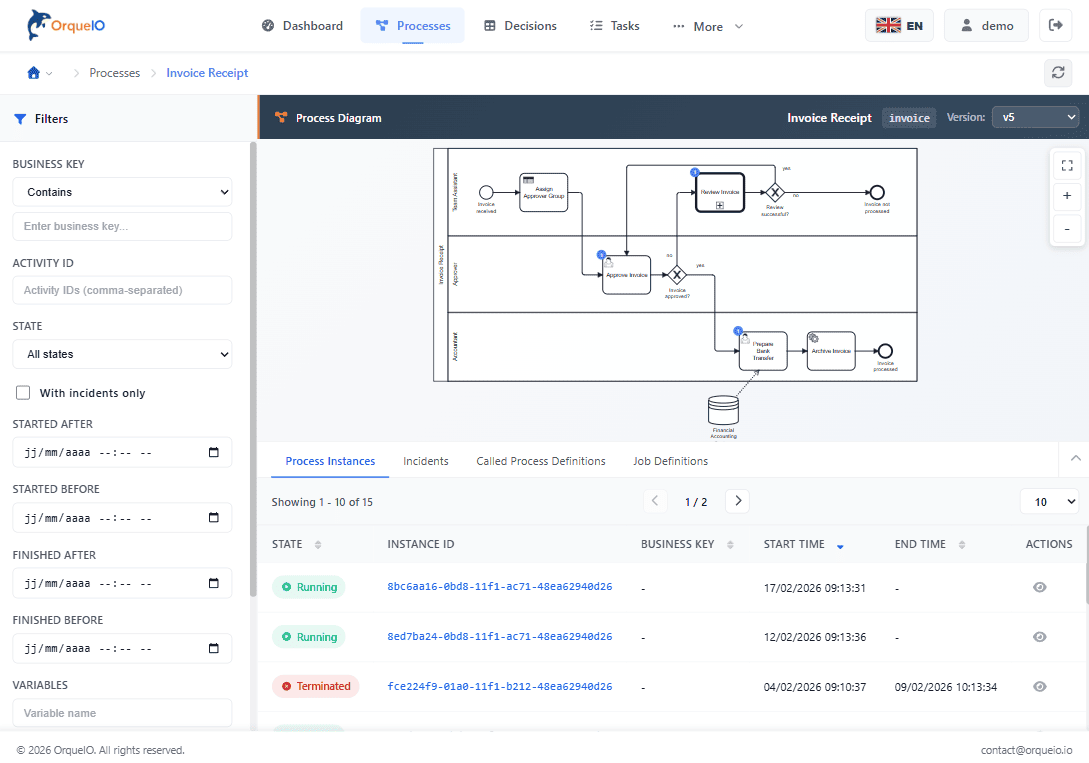The width and height of the screenshot is (1089, 763).
Task: Switch to Called Process Definitions tab
Action: point(541,461)
